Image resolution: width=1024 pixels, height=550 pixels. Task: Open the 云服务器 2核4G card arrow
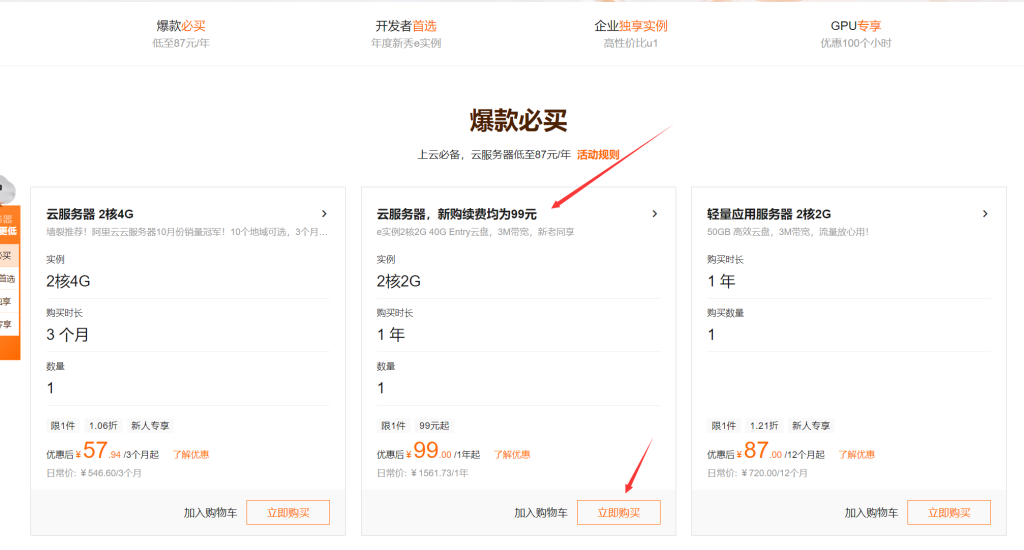pos(324,214)
